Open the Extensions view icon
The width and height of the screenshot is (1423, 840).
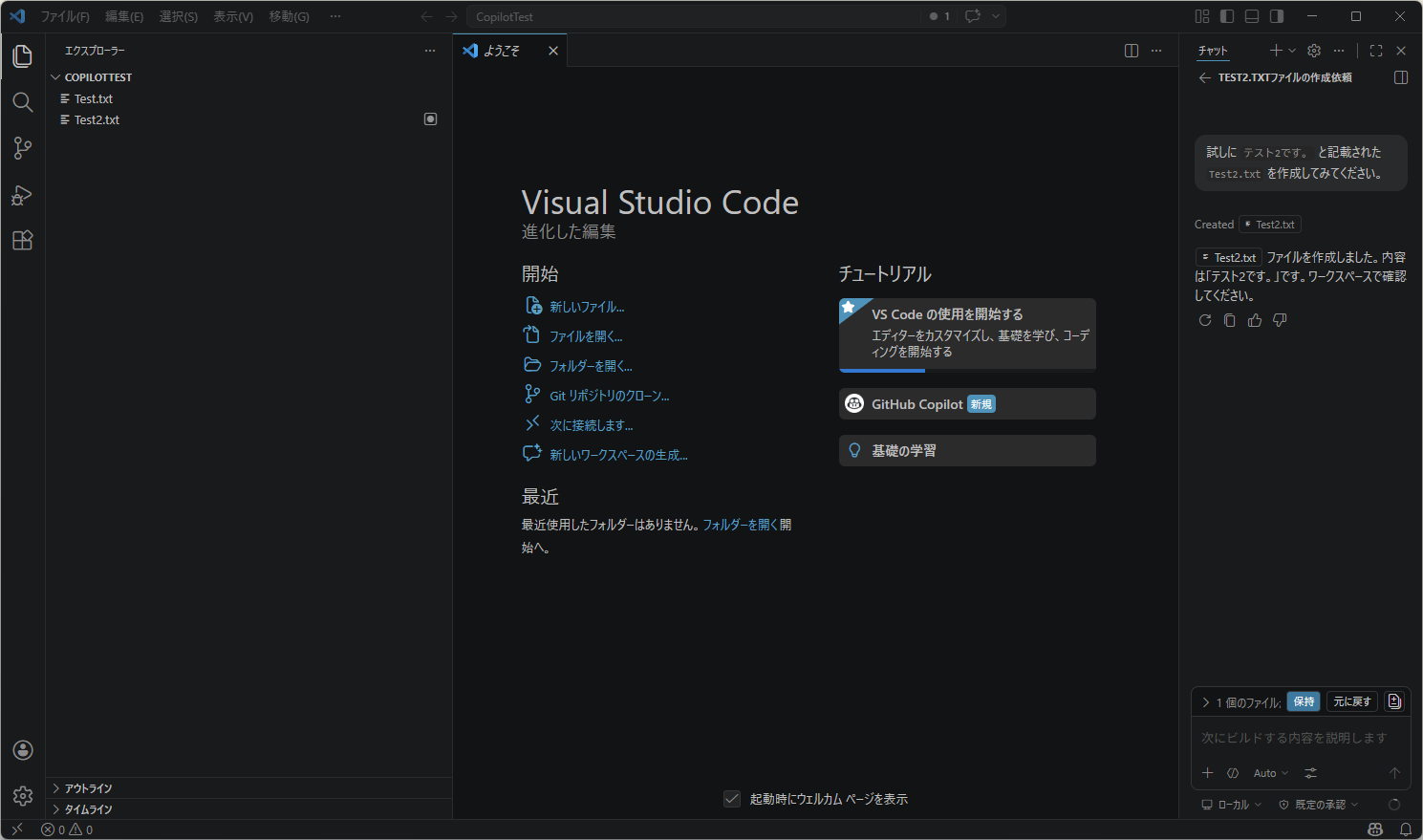(23, 241)
